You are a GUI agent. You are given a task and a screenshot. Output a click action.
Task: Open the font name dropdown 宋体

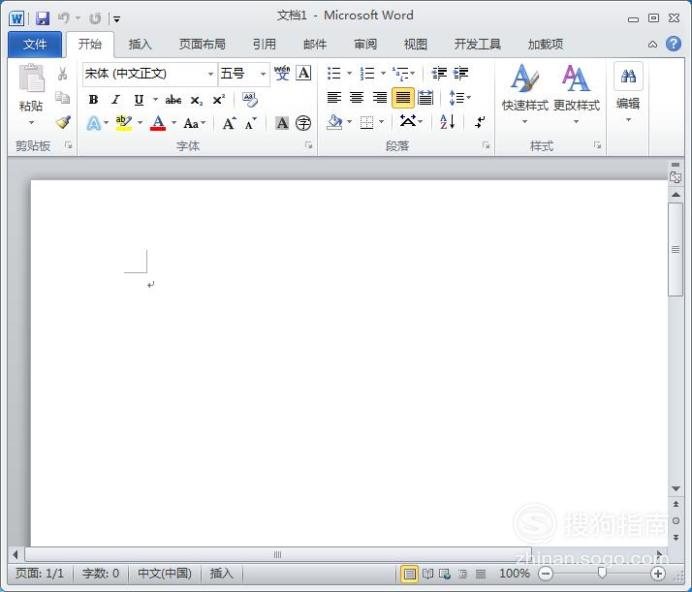click(x=211, y=74)
